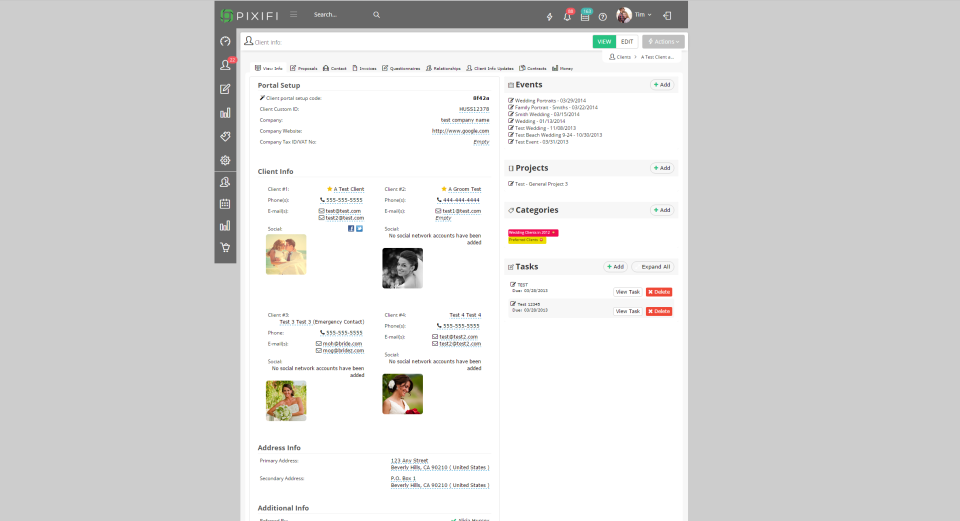Viewport: 960px width, 521px height.
Task: Open notifications bell icon
Action: click(x=567, y=17)
